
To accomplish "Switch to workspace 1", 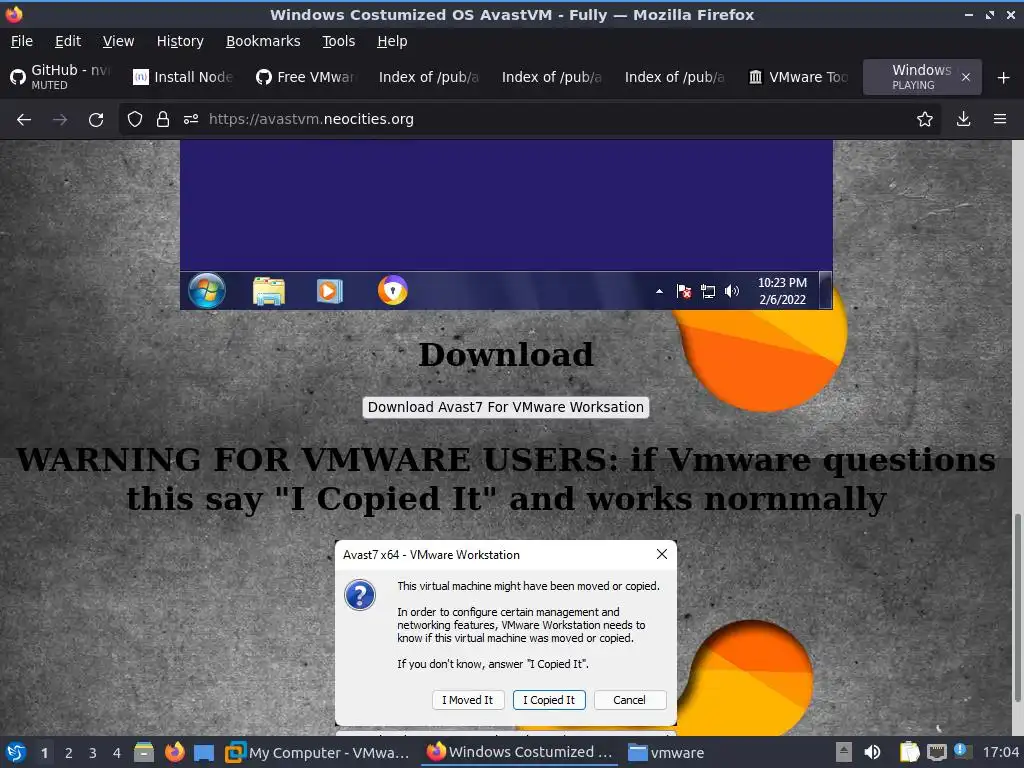I will (44, 753).
